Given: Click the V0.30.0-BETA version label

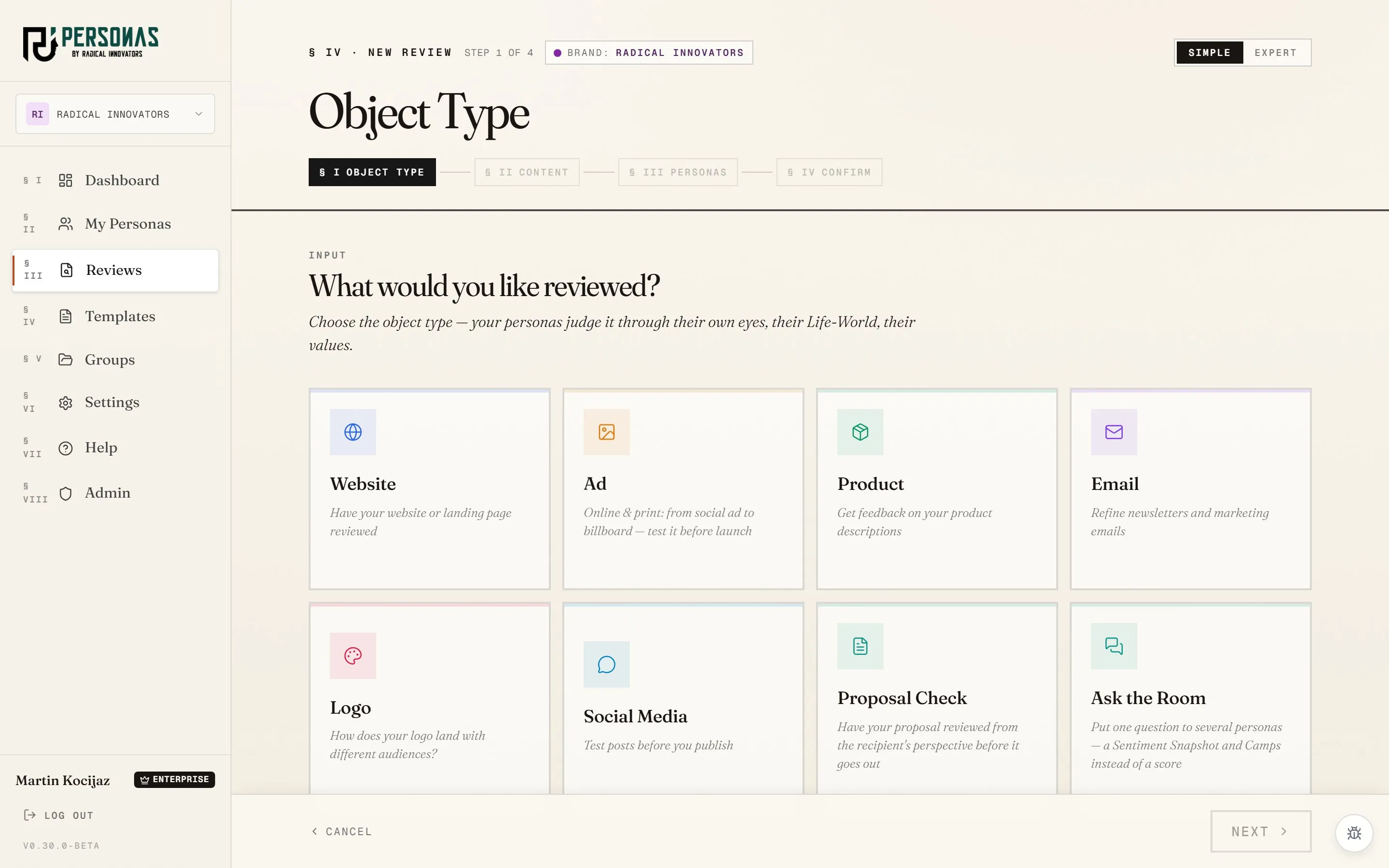Looking at the screenshot, I should pos(61,846).
